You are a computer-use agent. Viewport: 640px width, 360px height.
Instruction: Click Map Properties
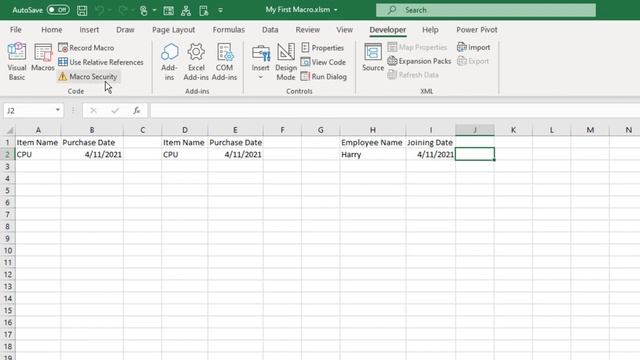417,47
